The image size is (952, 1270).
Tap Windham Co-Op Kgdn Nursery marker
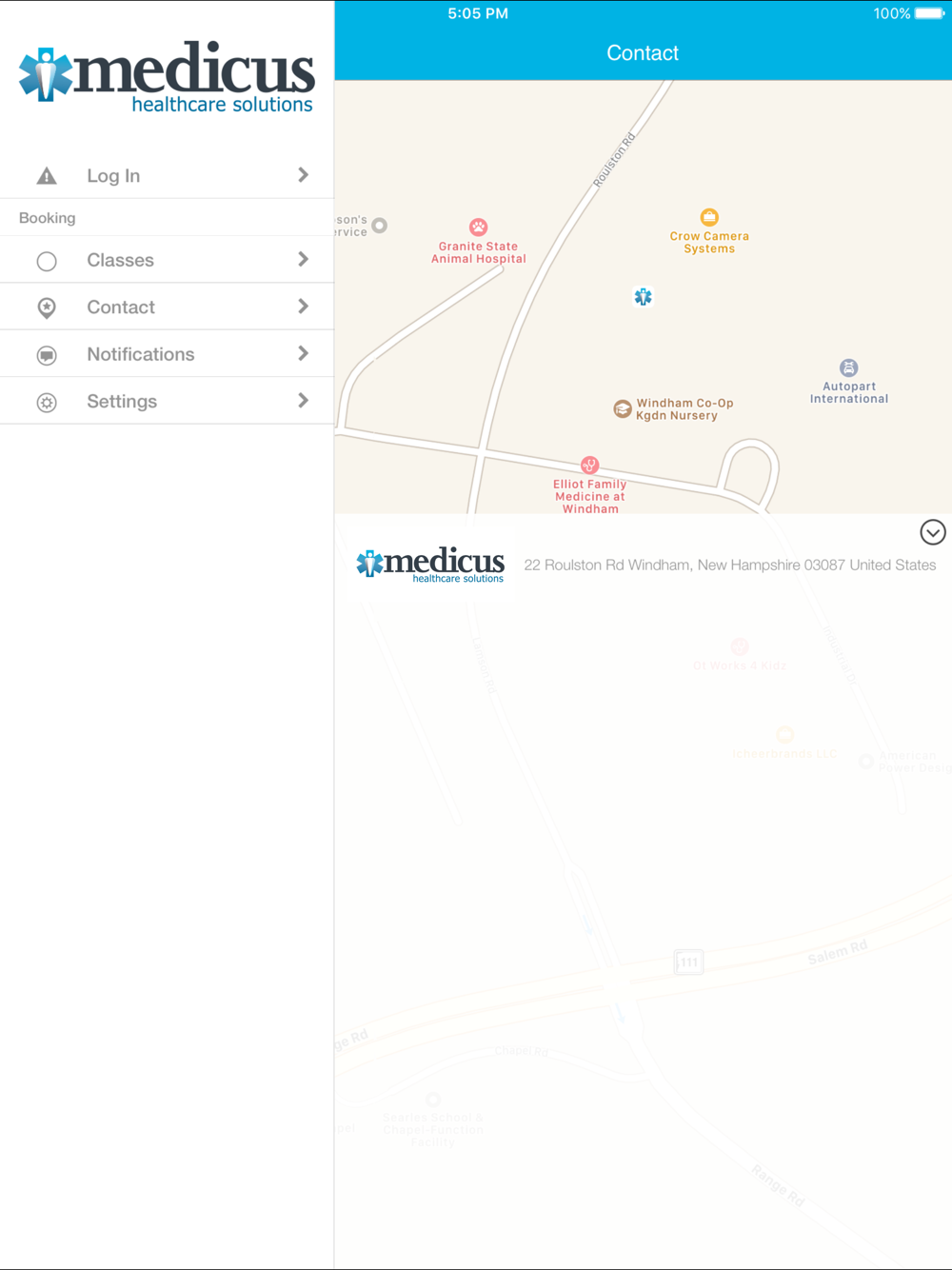tap(623, 409)
